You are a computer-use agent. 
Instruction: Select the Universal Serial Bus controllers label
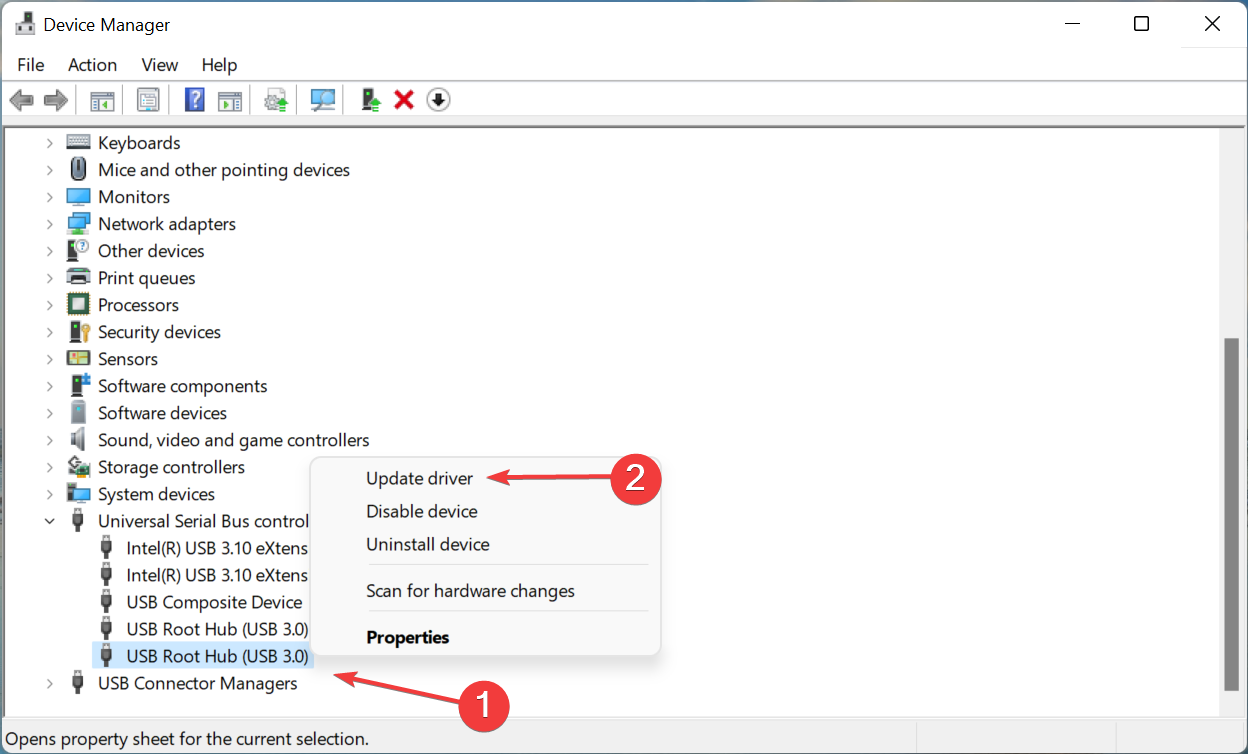click(203, 520)
